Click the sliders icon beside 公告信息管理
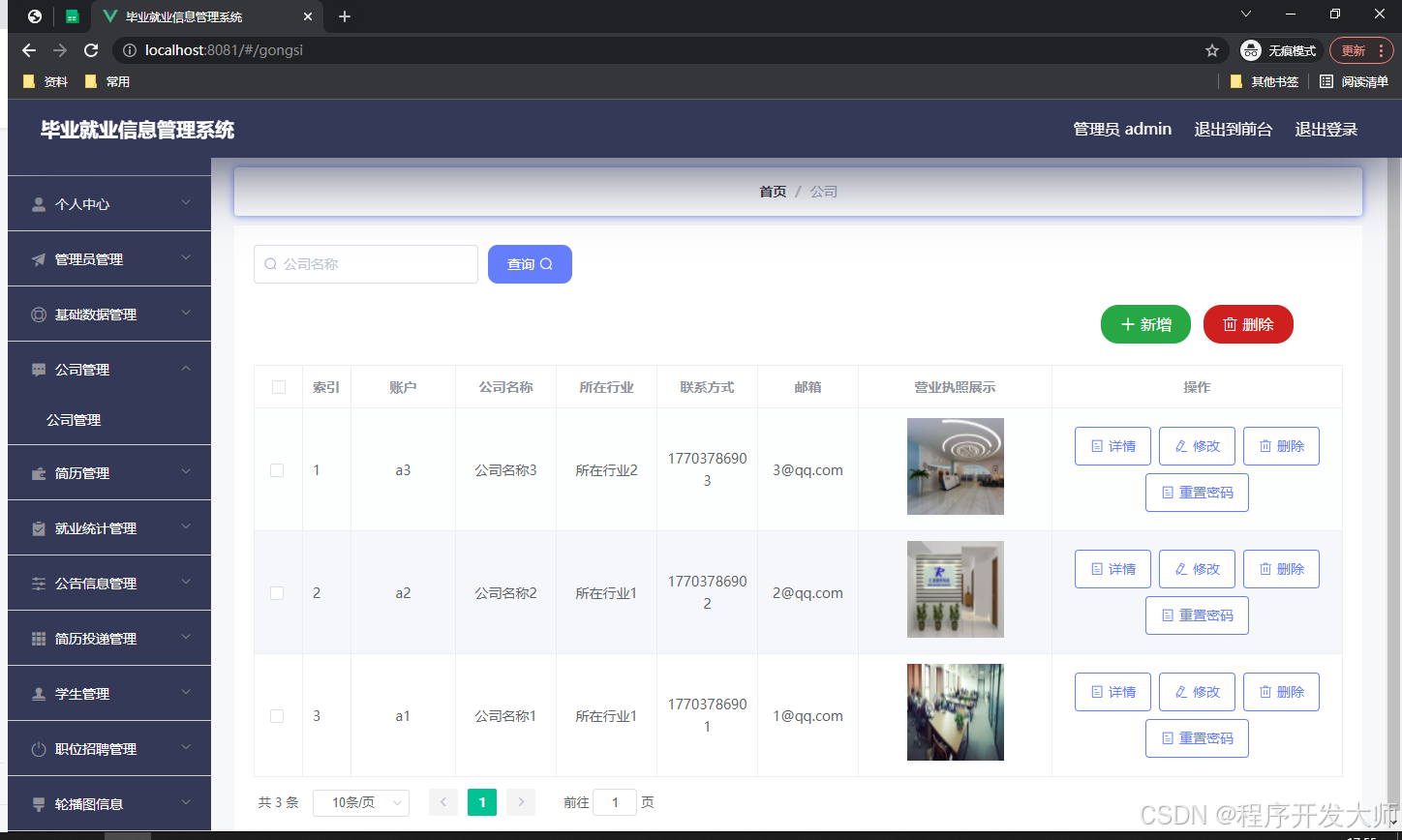The image size is (1402, 840). [x=39, y=584]
